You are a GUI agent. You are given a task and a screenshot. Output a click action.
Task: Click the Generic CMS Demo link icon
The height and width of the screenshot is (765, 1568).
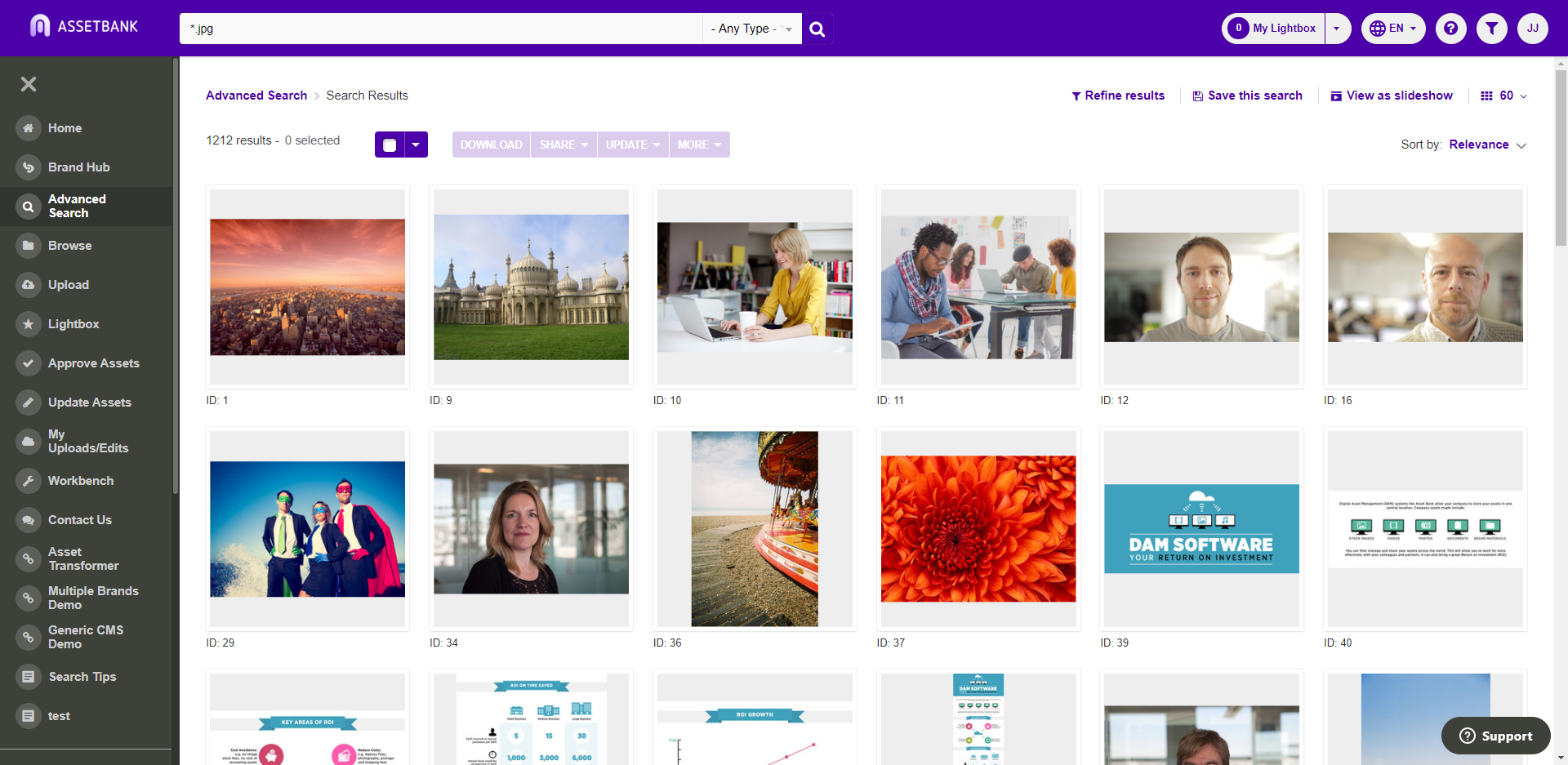point(29,638)
